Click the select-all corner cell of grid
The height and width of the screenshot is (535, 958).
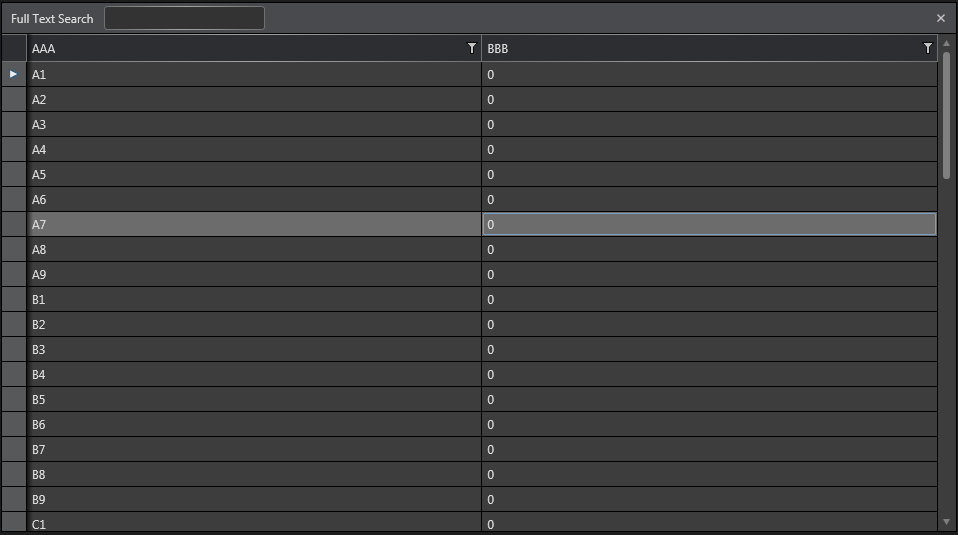(13, 48)
